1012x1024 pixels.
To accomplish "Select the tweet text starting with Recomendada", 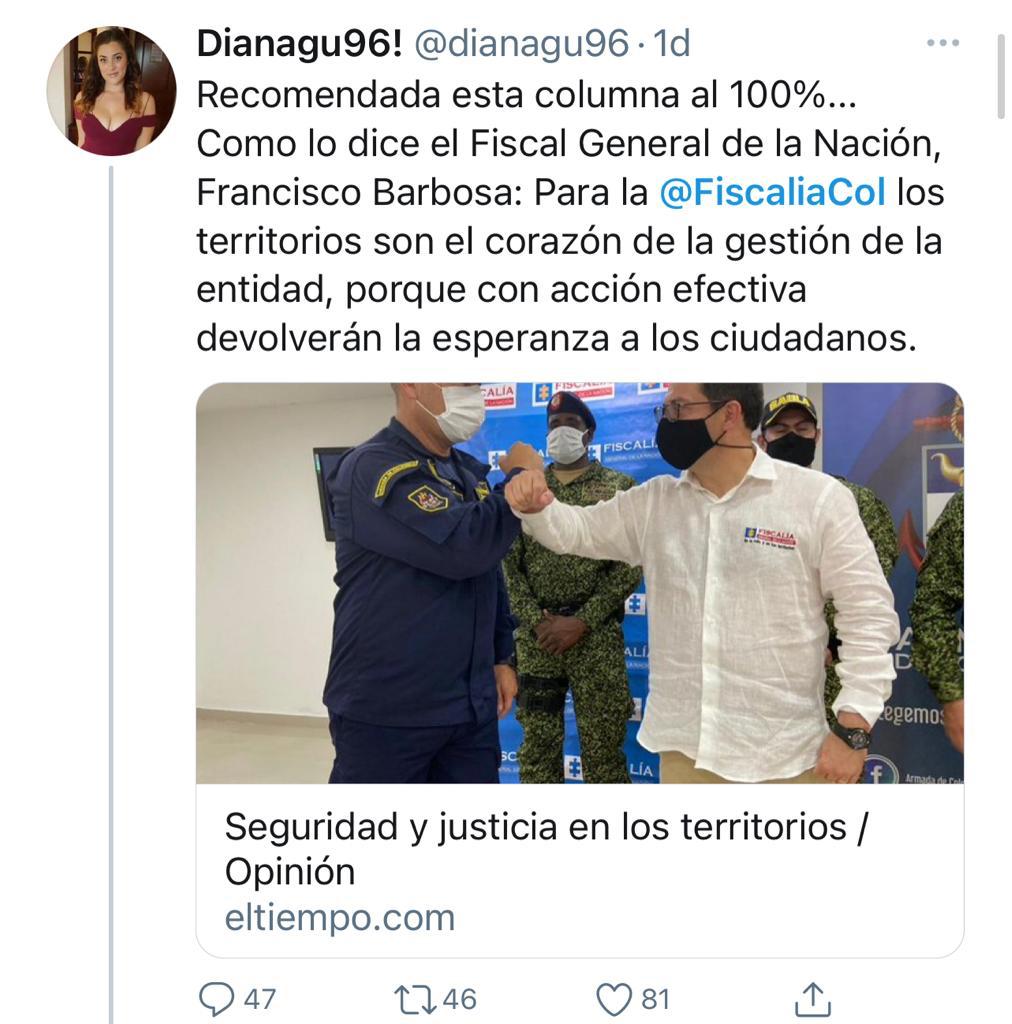I will pyautogui.click(x=570, y=217).
